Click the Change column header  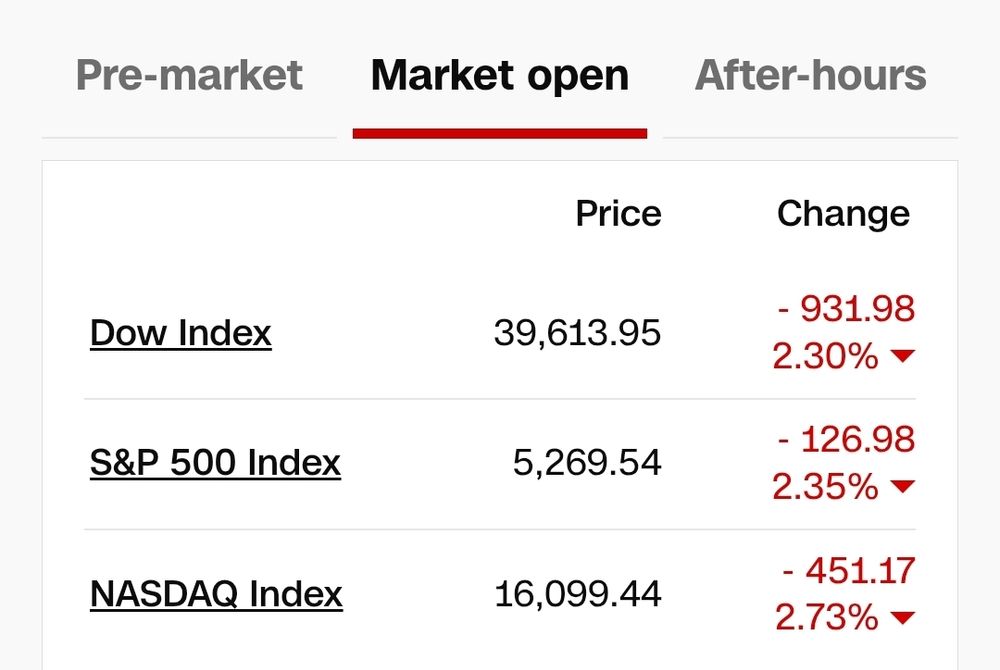(x=843, y=215)
